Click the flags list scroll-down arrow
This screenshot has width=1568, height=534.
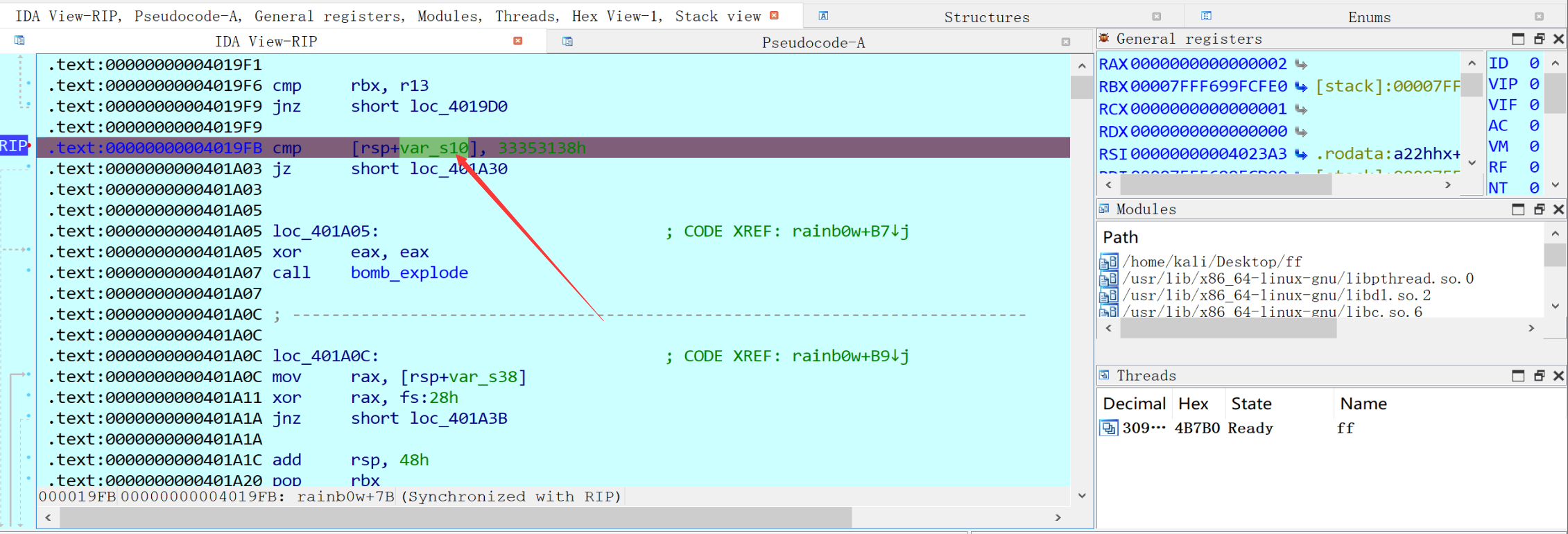pos(1556,185)
